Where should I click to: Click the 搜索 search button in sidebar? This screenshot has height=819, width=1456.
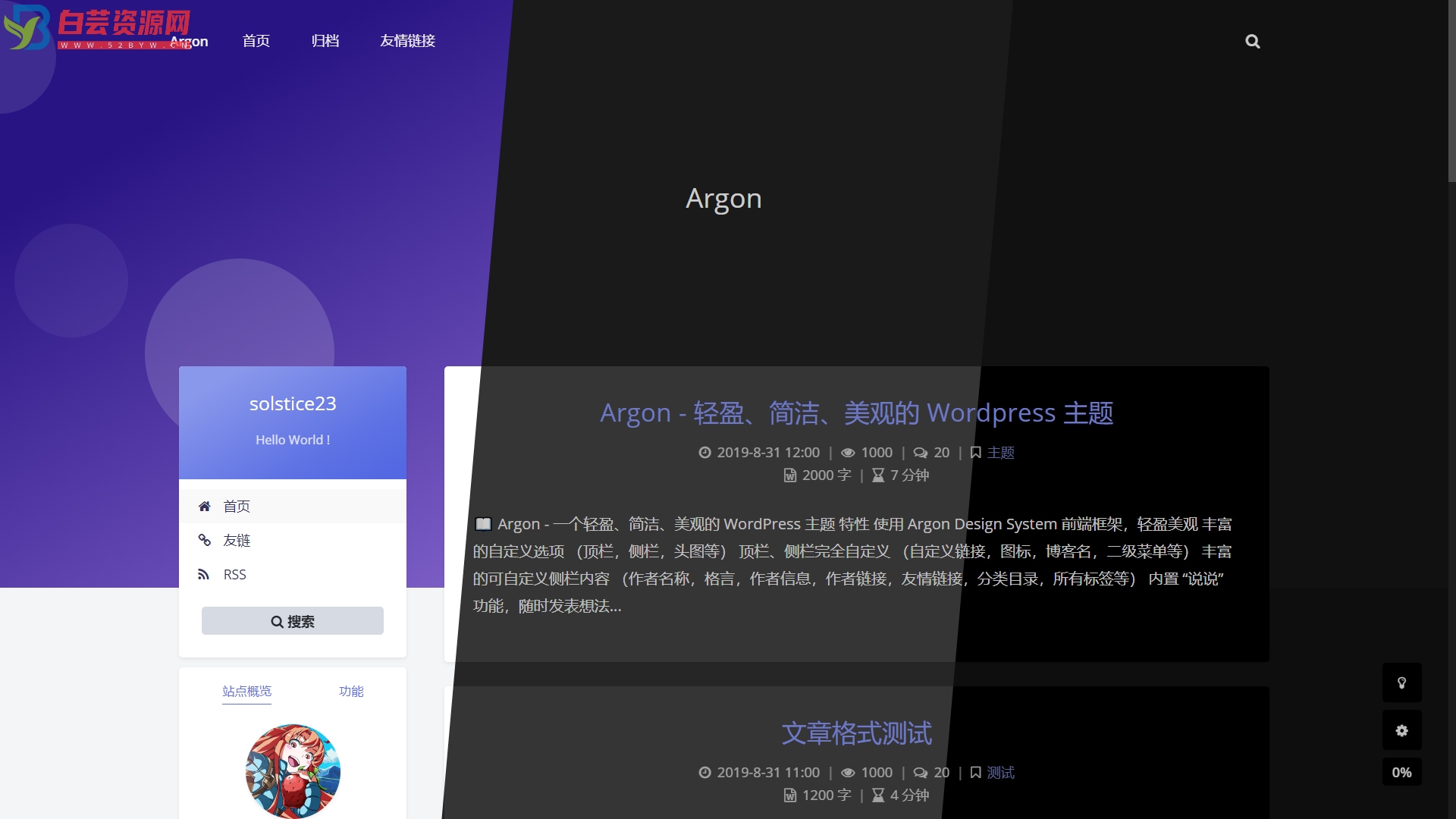(293, 621)
